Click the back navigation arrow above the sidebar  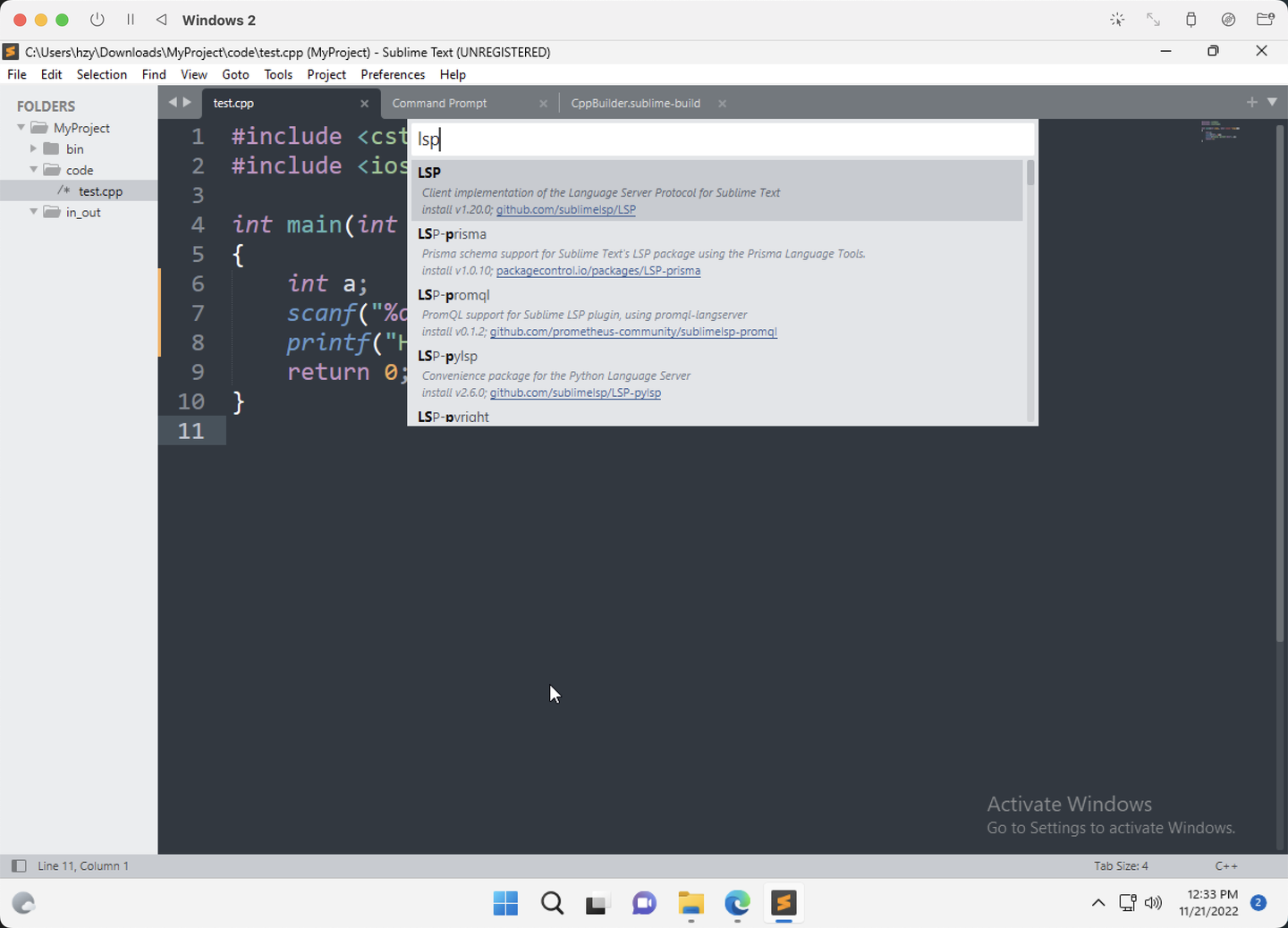(172, 102)
